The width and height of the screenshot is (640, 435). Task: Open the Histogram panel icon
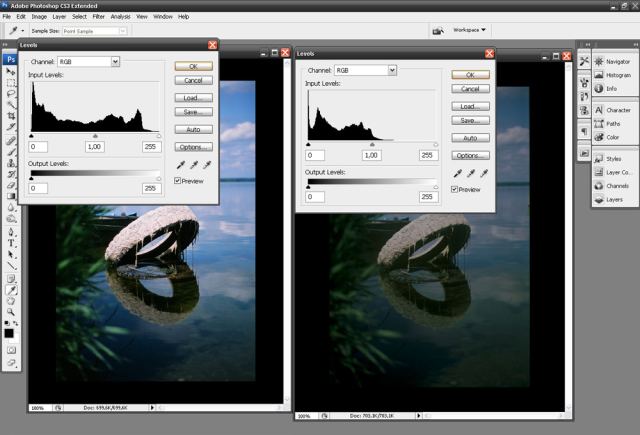[599, 75]
